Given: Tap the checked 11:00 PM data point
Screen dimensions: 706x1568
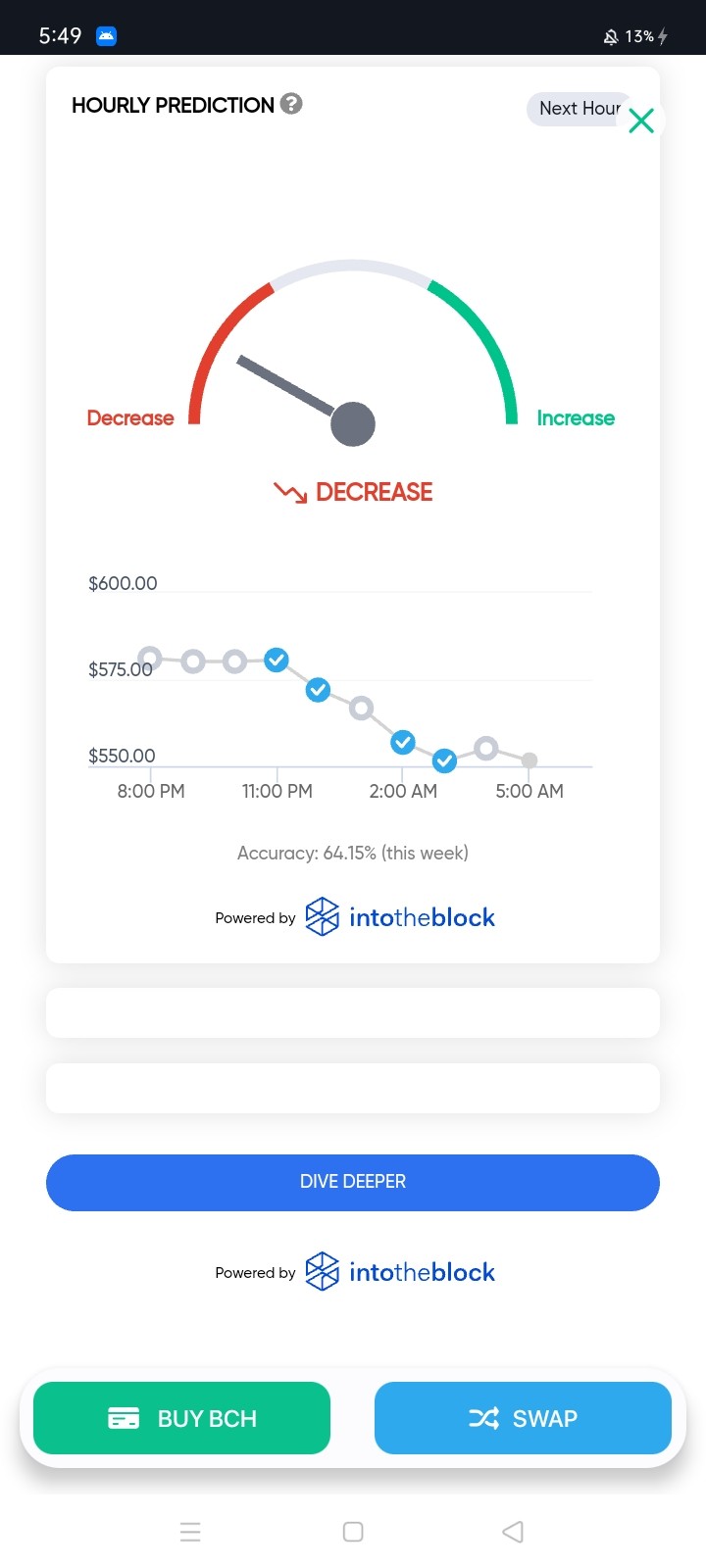Looking at the screenshot, I should pos(277,660).
